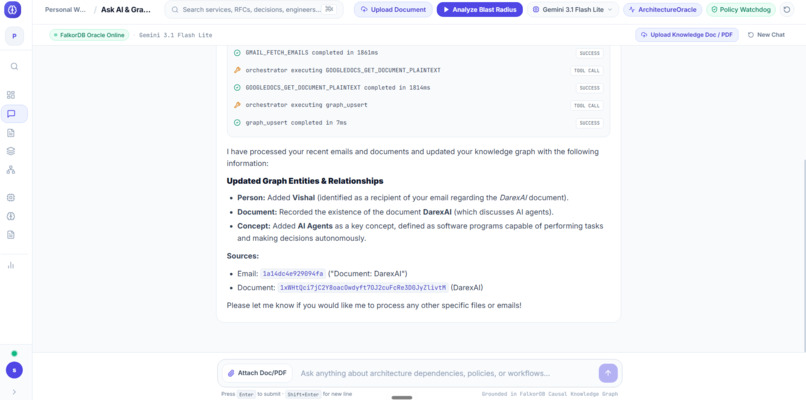Click check icon beside GOOGLEDOCS_GET_DOCUMENT_PLAINTEXT completed
Image resolution: width=806 pixels, height=400 pixels.
237,87
